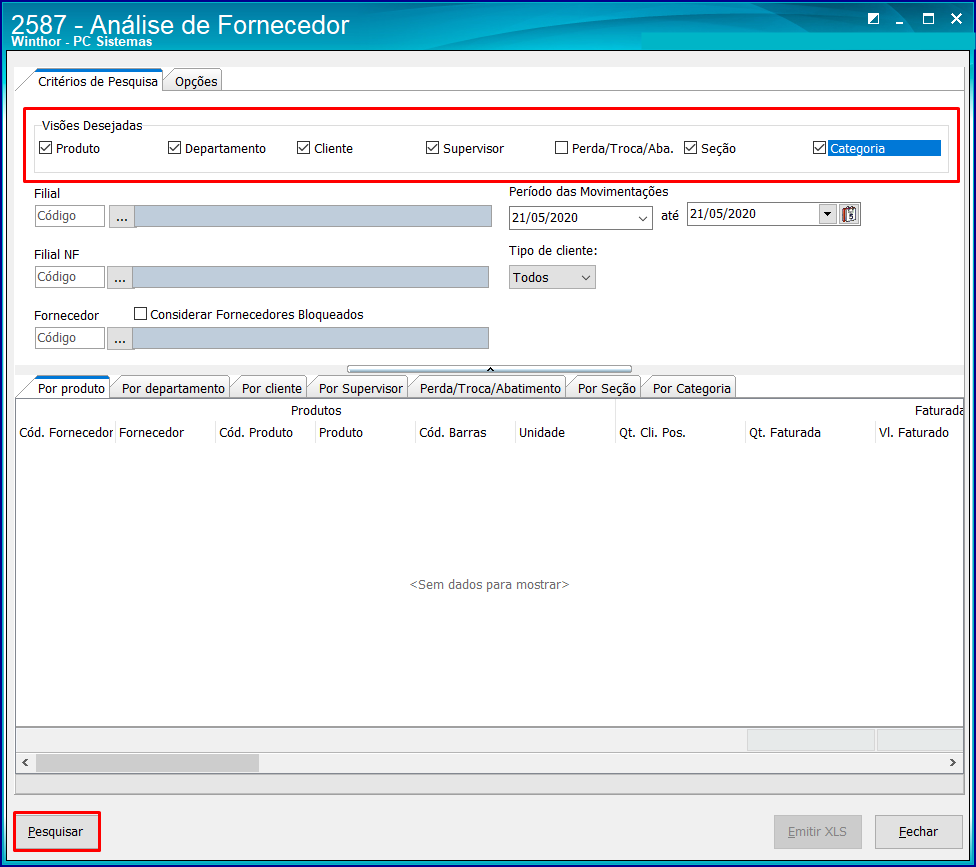
Task: Click the Fechar button
Action: click(x=918, y=832)
